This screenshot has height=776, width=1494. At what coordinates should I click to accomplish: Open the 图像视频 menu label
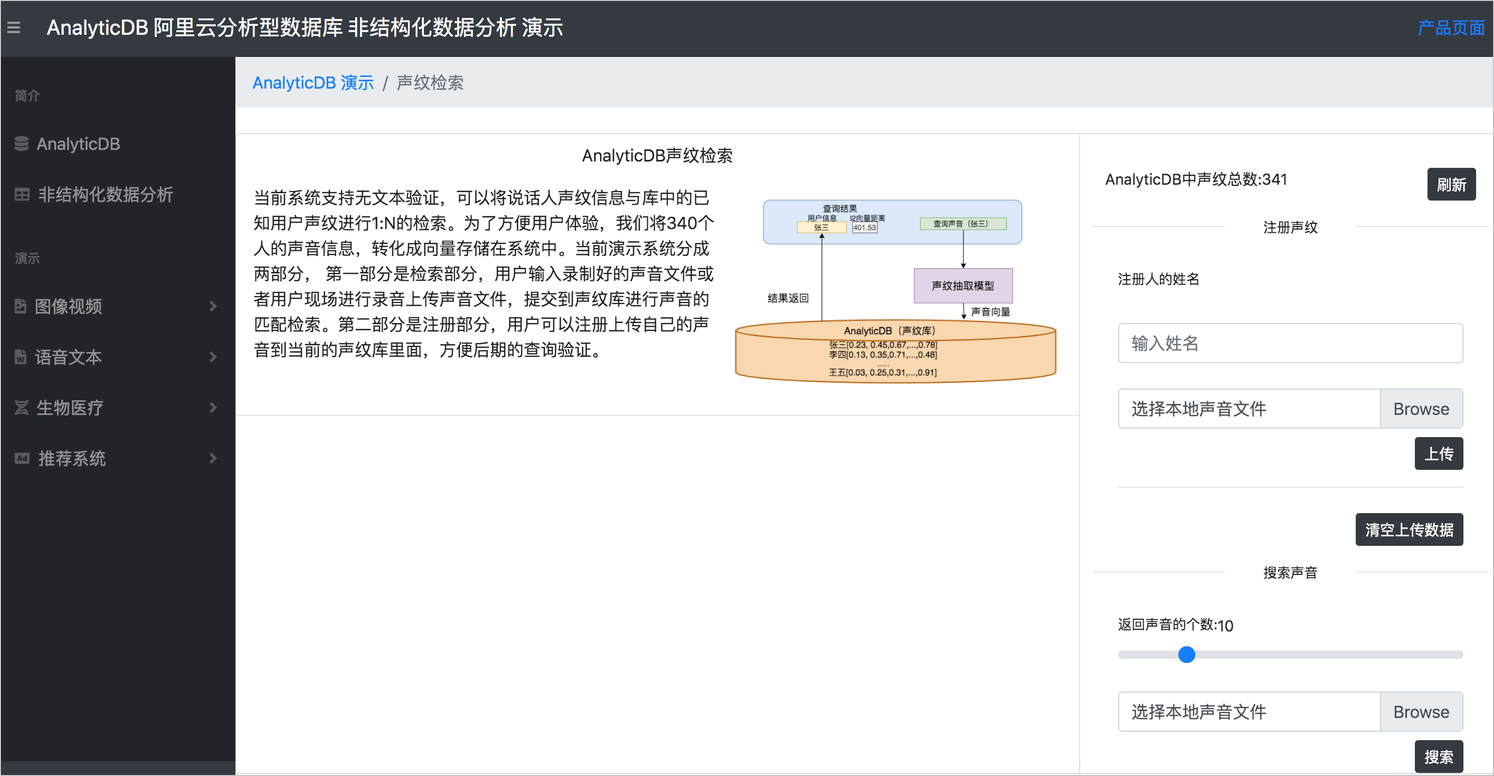69,307
